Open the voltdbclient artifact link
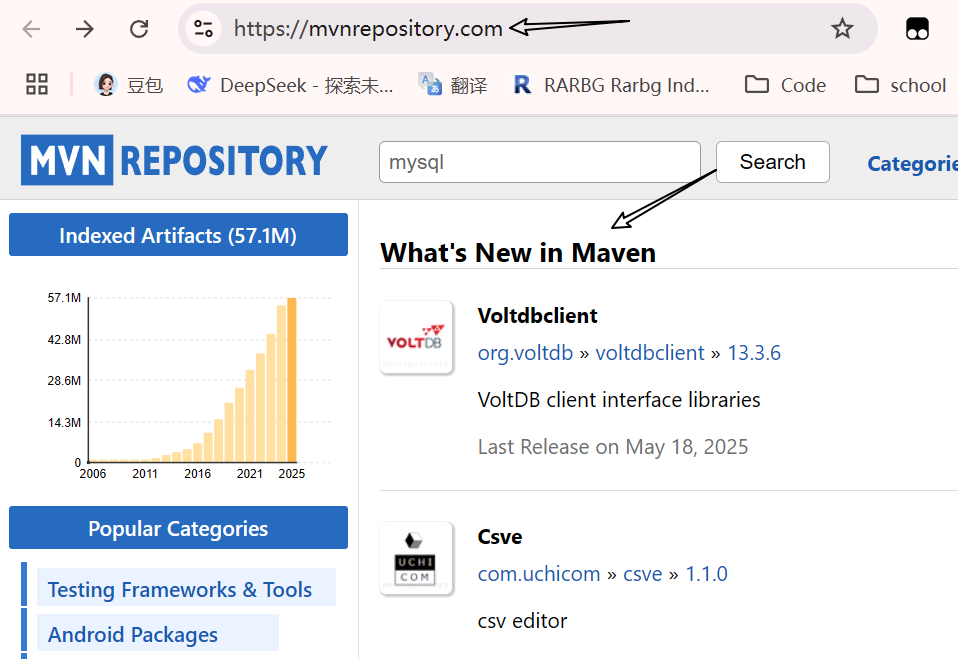 pos(650,353)
